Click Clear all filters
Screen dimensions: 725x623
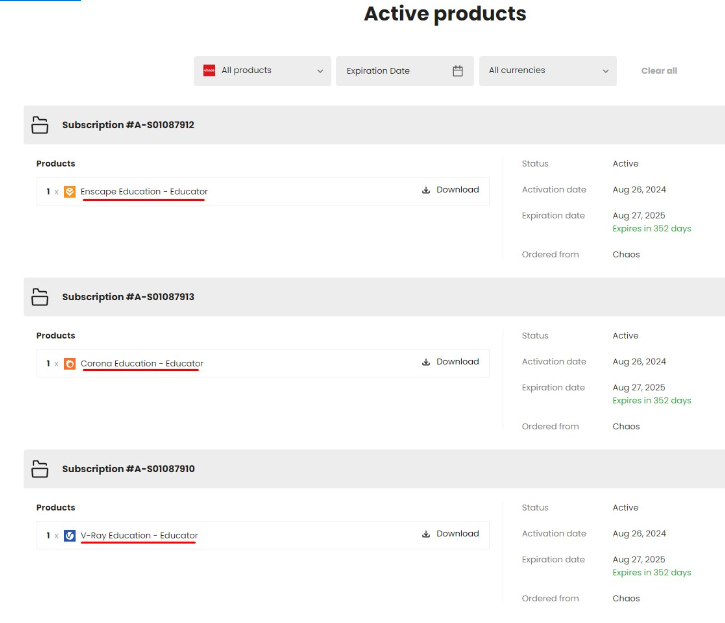(x=659, y=71)
